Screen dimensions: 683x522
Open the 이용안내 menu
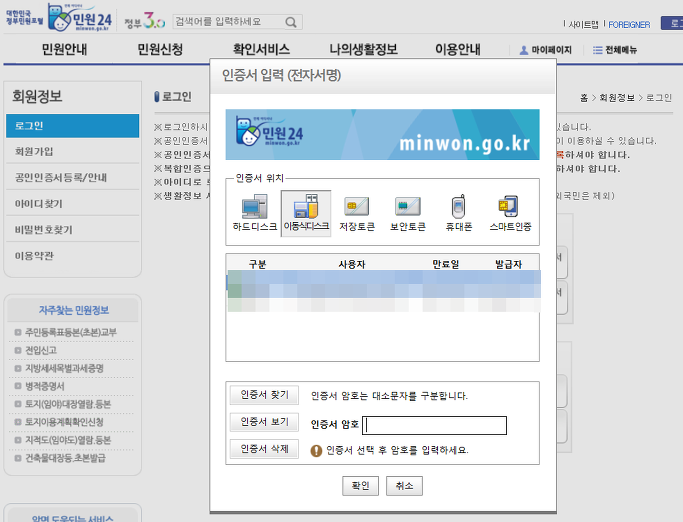coord(458,49)
